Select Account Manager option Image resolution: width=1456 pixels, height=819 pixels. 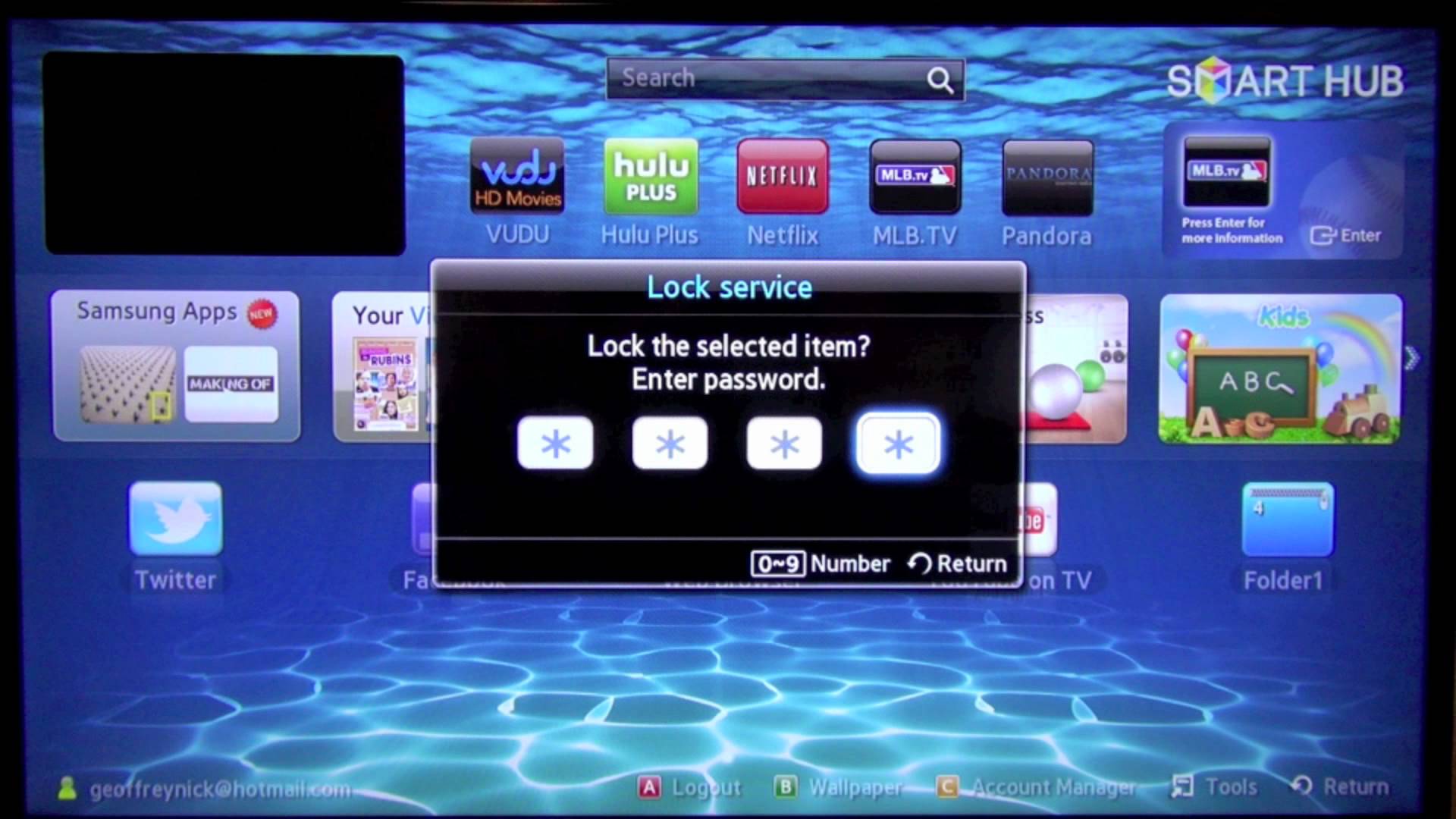pyautogui.click(x=1050, y=788)
